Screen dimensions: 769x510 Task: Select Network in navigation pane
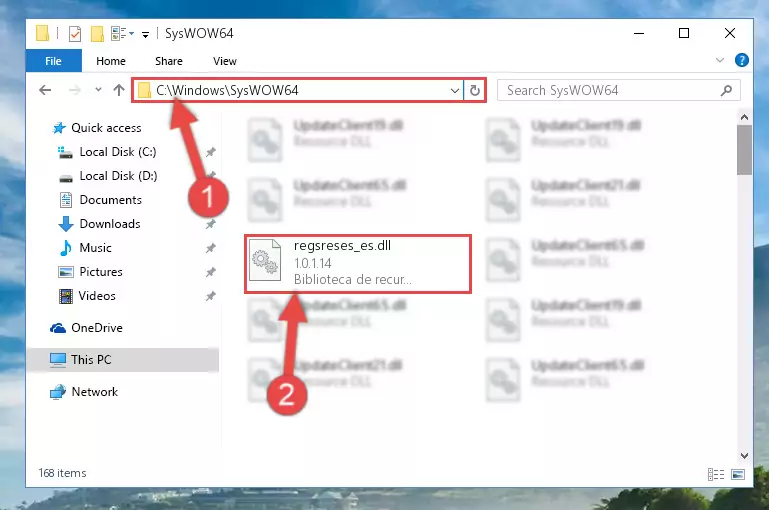[x=95, y=392]
